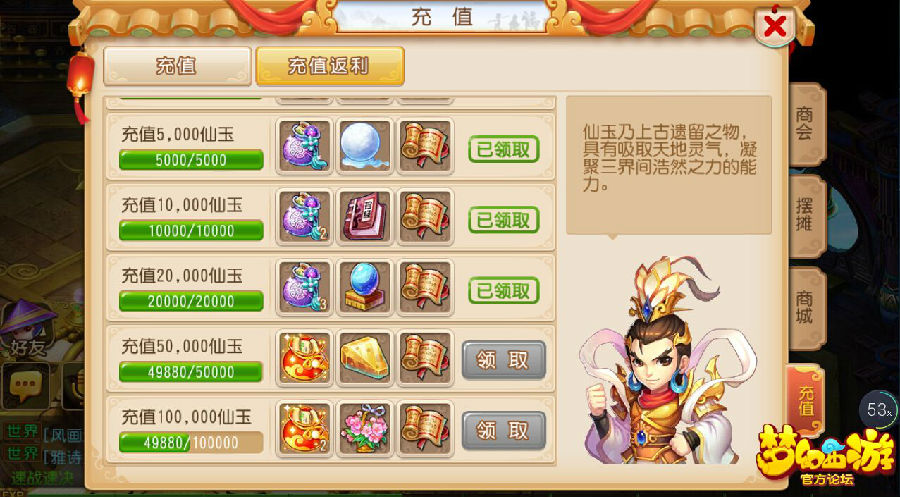
Task: Close the 充值 window with red X
Action: click(775, 26)
